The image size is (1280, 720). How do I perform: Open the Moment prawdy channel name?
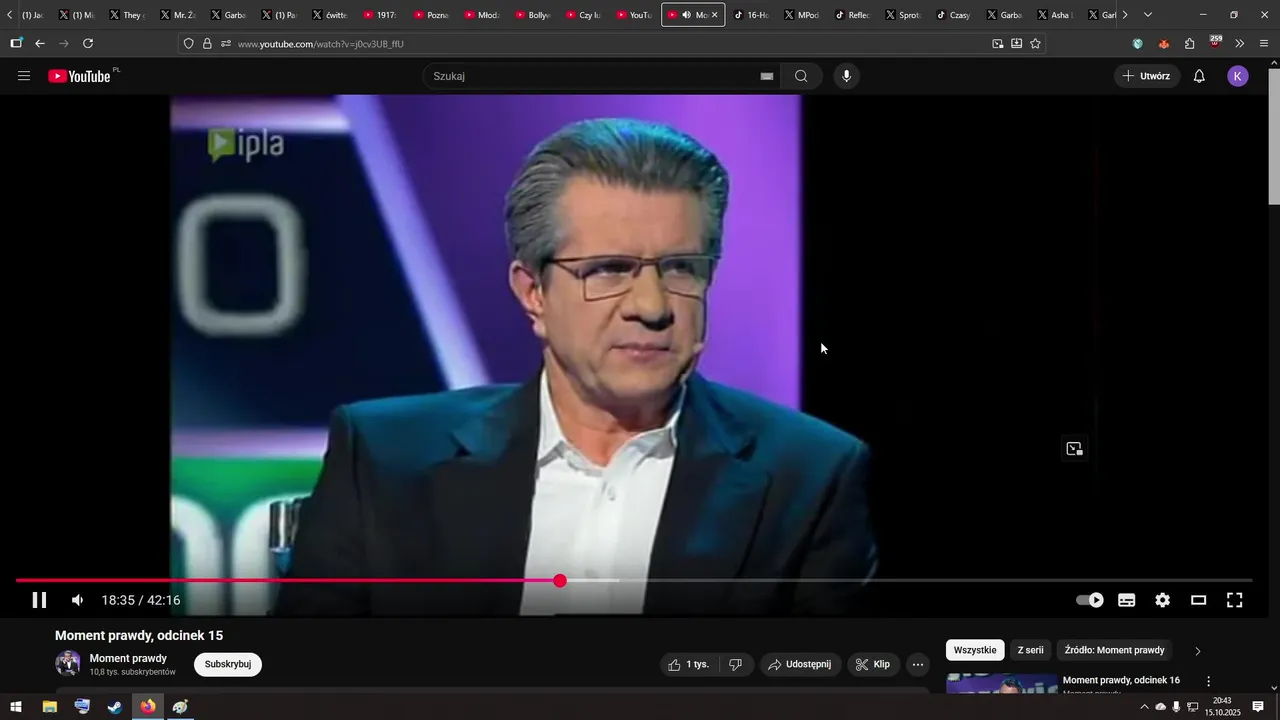[x=128, y=658]
